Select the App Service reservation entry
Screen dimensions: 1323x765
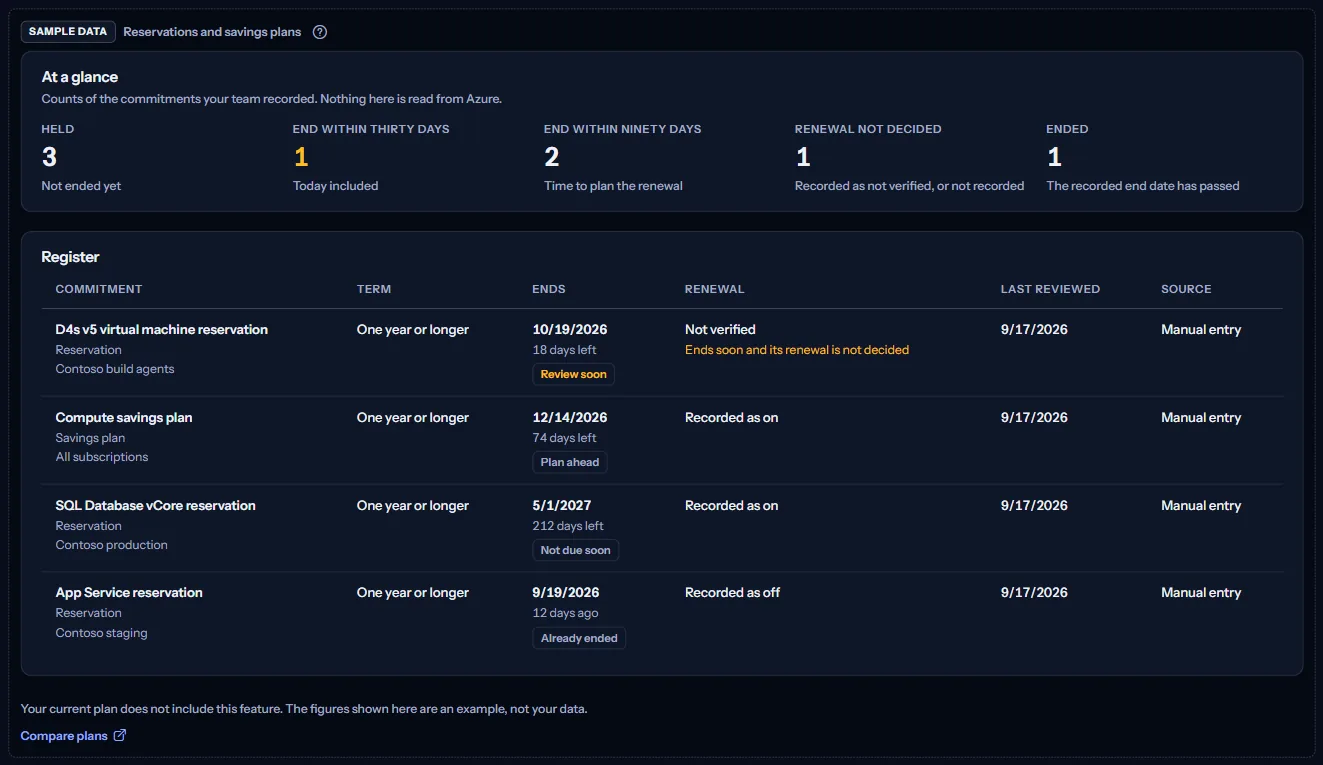tap(662, 615)
